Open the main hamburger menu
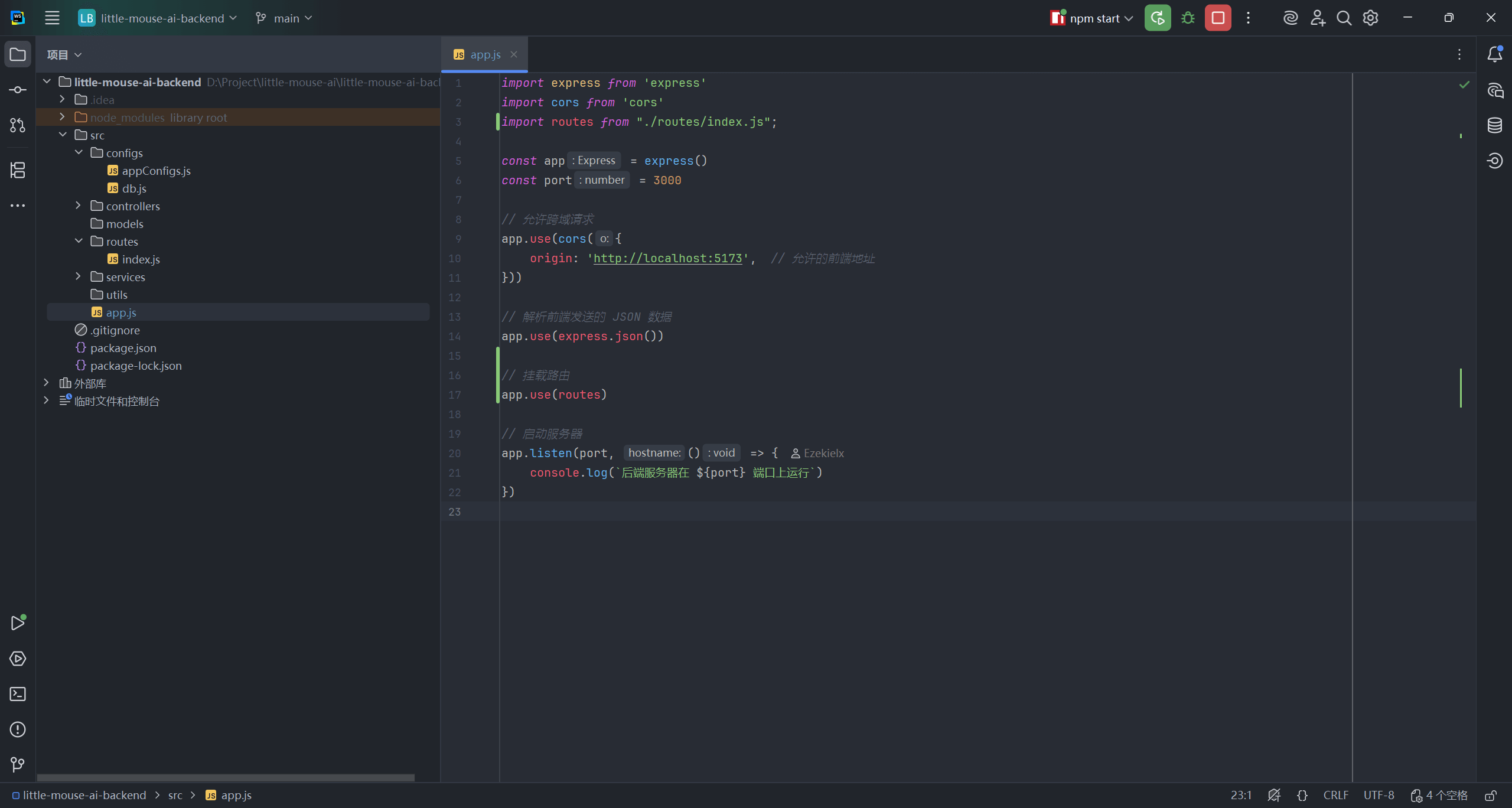This screenshot has height=808, width=1512. click(52, 18)
